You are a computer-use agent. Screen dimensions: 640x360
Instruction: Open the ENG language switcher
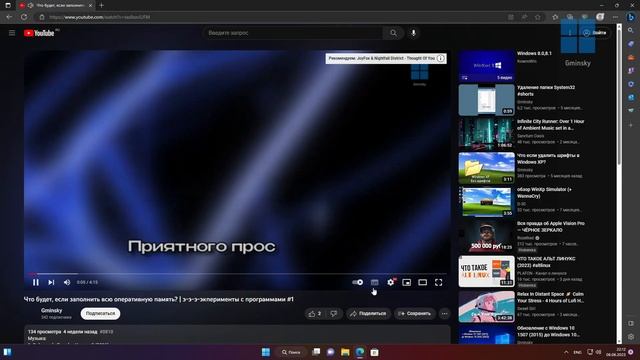(578, 352)
